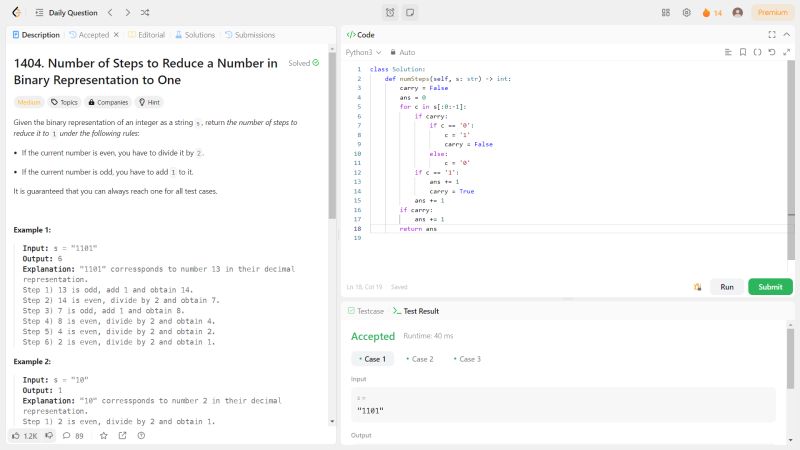Image resolution: width=800 pixels, height=450 pixels.
Task: Open the user profile avatar
Action: pos(737,12)
